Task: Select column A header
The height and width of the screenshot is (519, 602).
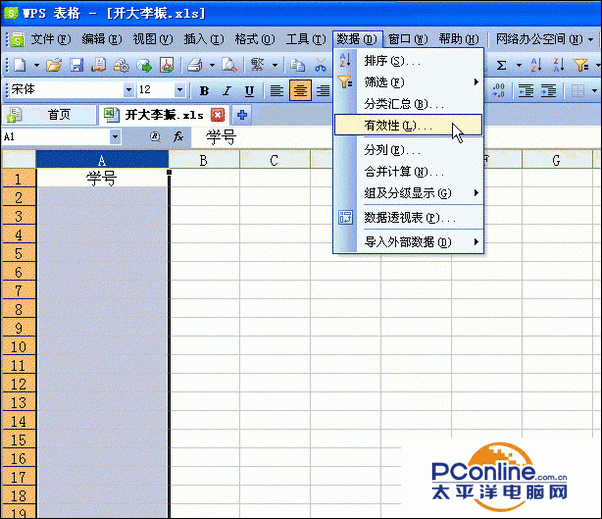Action: (x=102, y=160)
